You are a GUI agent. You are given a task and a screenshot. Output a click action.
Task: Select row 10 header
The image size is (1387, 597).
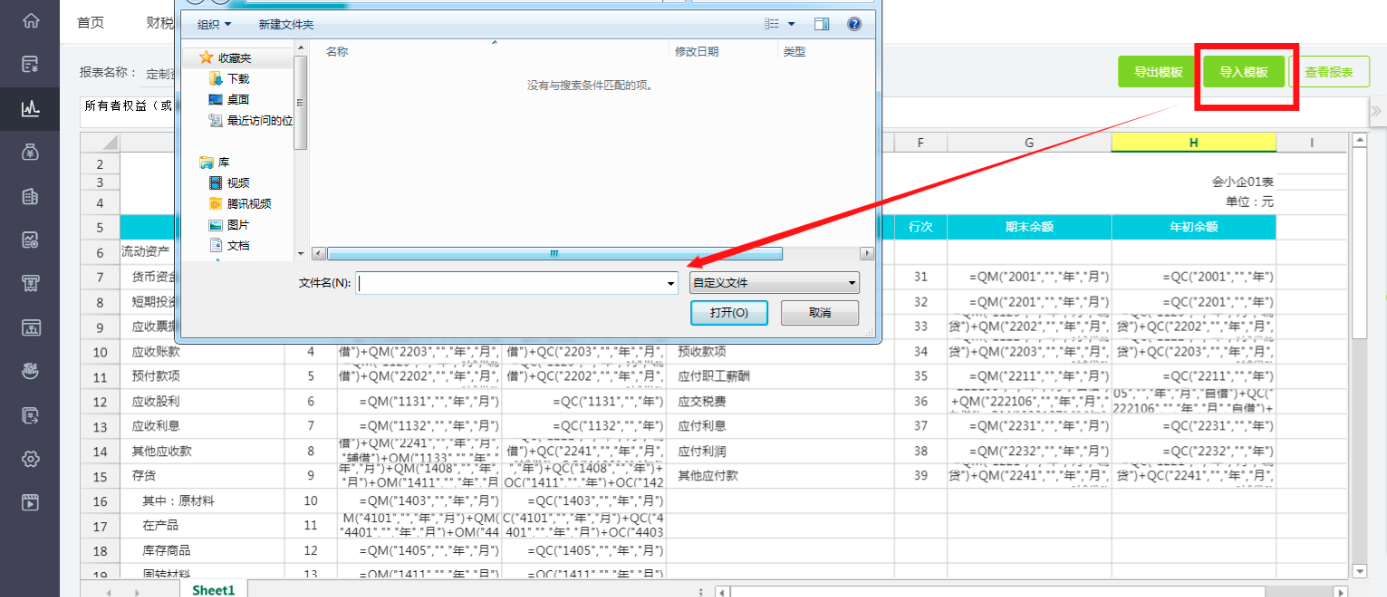click(100, 352)
